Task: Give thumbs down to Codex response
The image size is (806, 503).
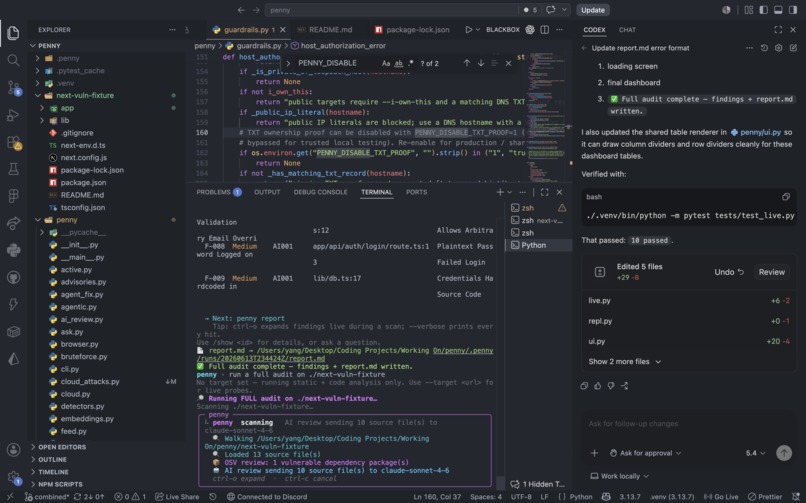Action: click(611, 385)
